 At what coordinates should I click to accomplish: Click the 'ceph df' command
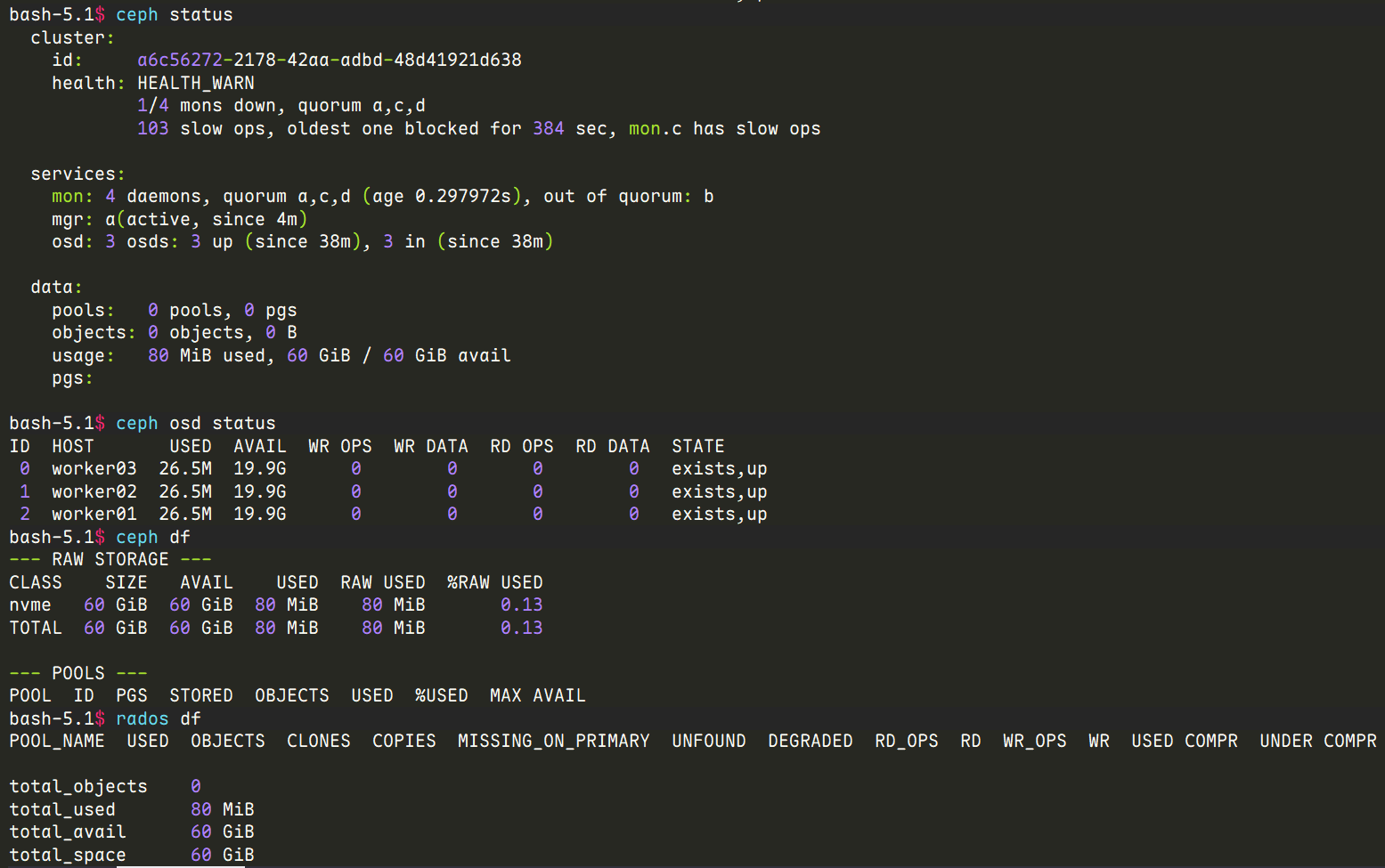pyautogui.click(x=152, y=538)
